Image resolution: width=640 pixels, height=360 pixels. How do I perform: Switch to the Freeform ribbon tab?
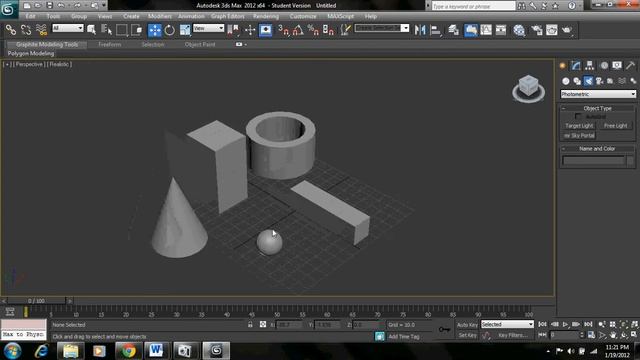coord(110,44)
